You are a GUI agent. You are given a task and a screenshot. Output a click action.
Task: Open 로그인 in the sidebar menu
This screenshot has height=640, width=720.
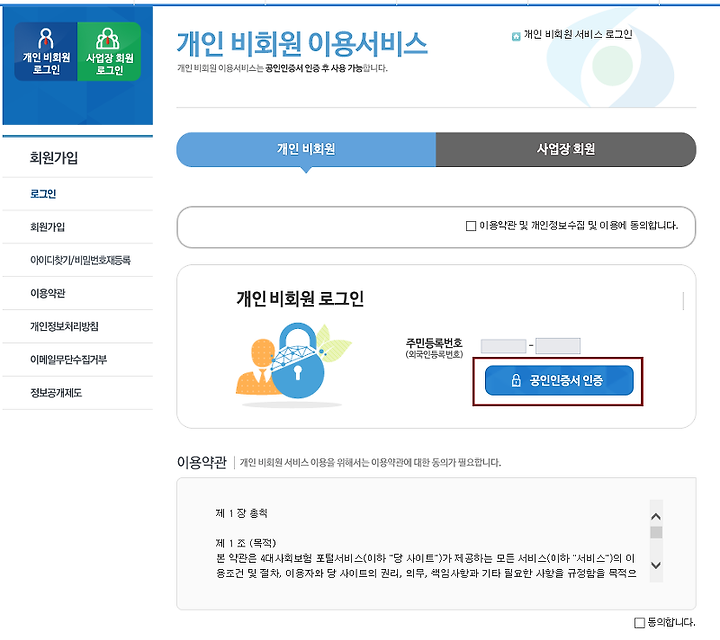point(43,194)
